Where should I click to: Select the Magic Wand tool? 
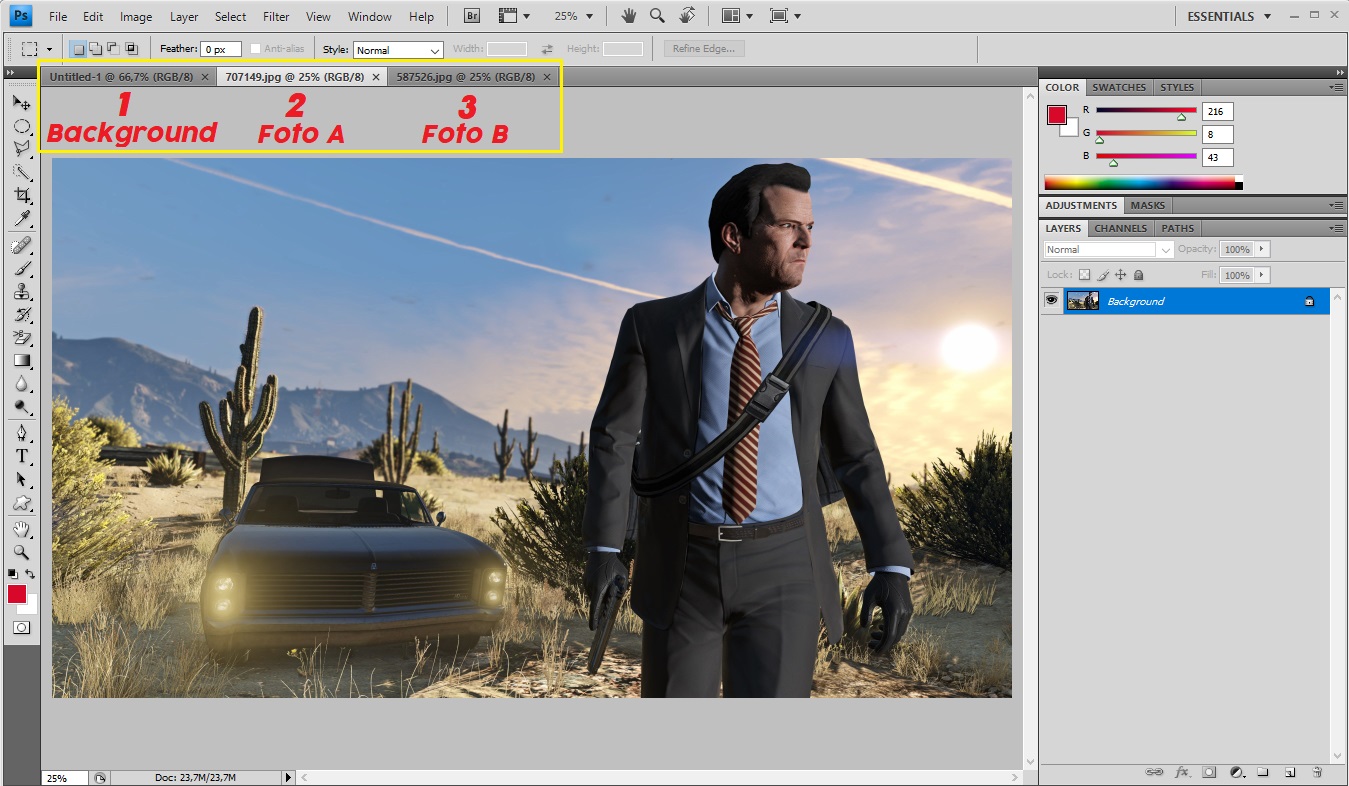point(21,172)
